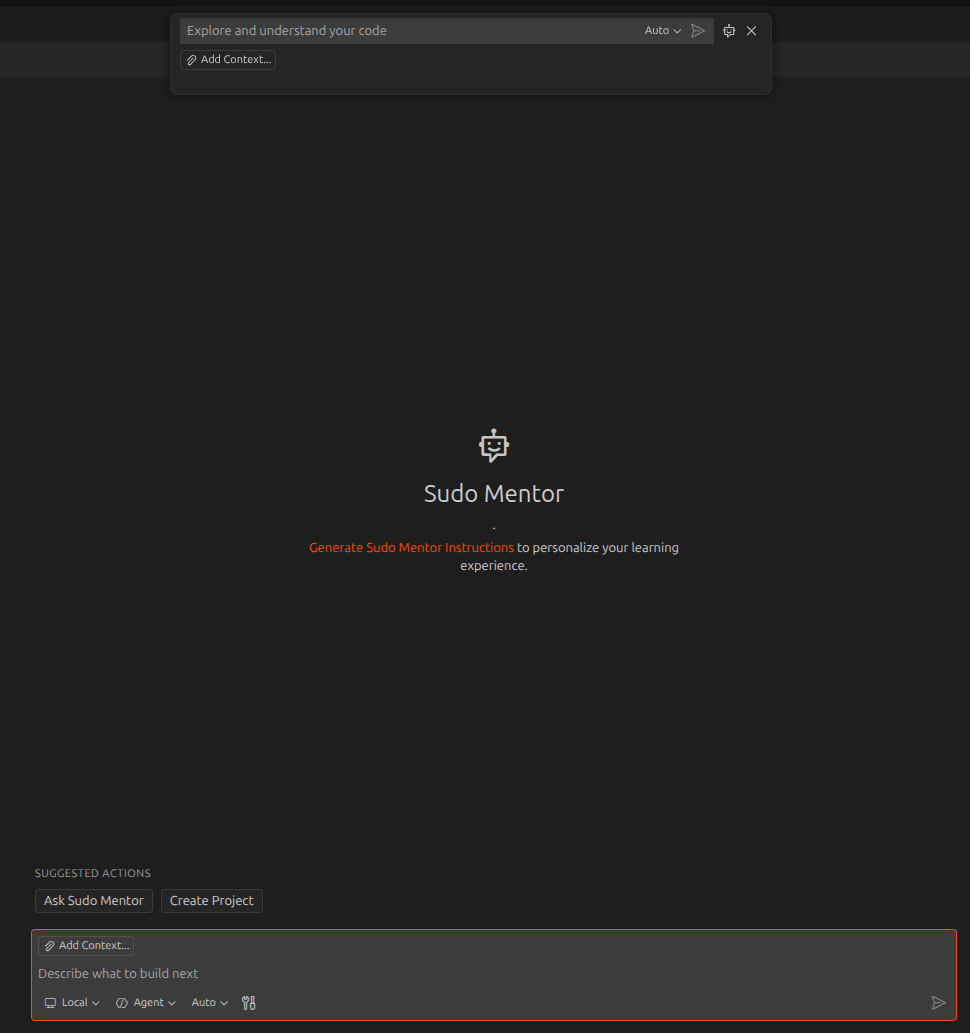
Task: Click the send arrow in the bottom chat box
Action: (x=938, y=1002)
